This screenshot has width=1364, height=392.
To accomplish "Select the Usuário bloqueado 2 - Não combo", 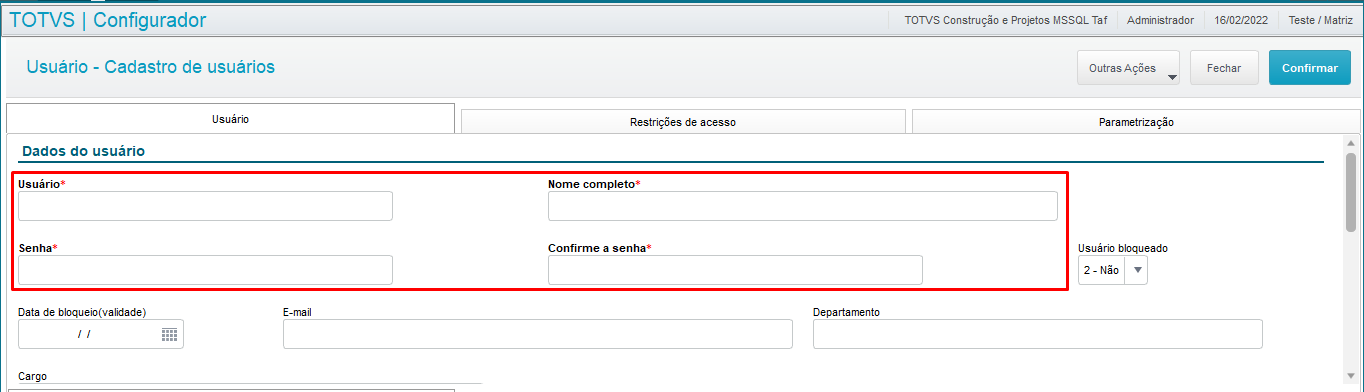I will [1112, 270].
